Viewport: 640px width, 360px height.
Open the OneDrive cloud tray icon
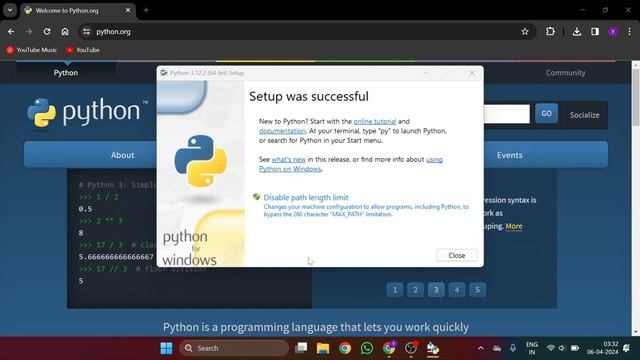497,348
